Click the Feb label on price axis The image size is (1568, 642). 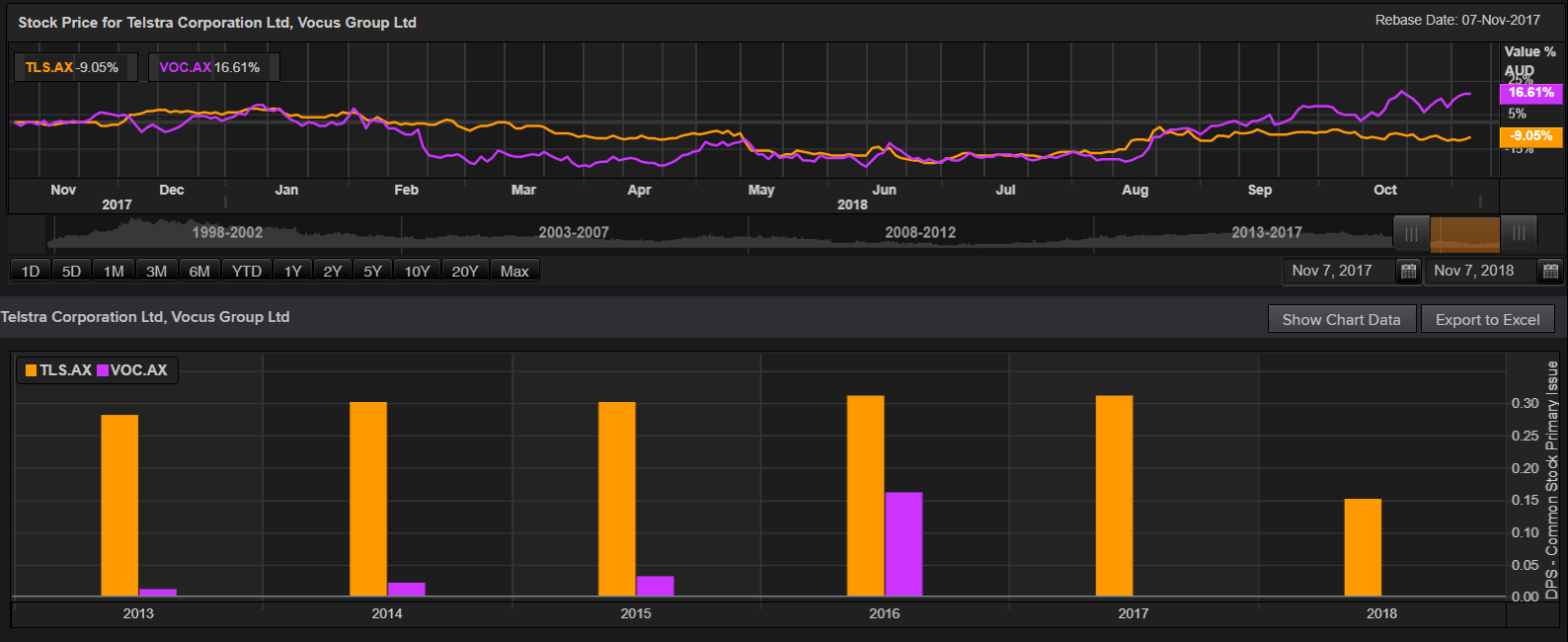point(406,190)
